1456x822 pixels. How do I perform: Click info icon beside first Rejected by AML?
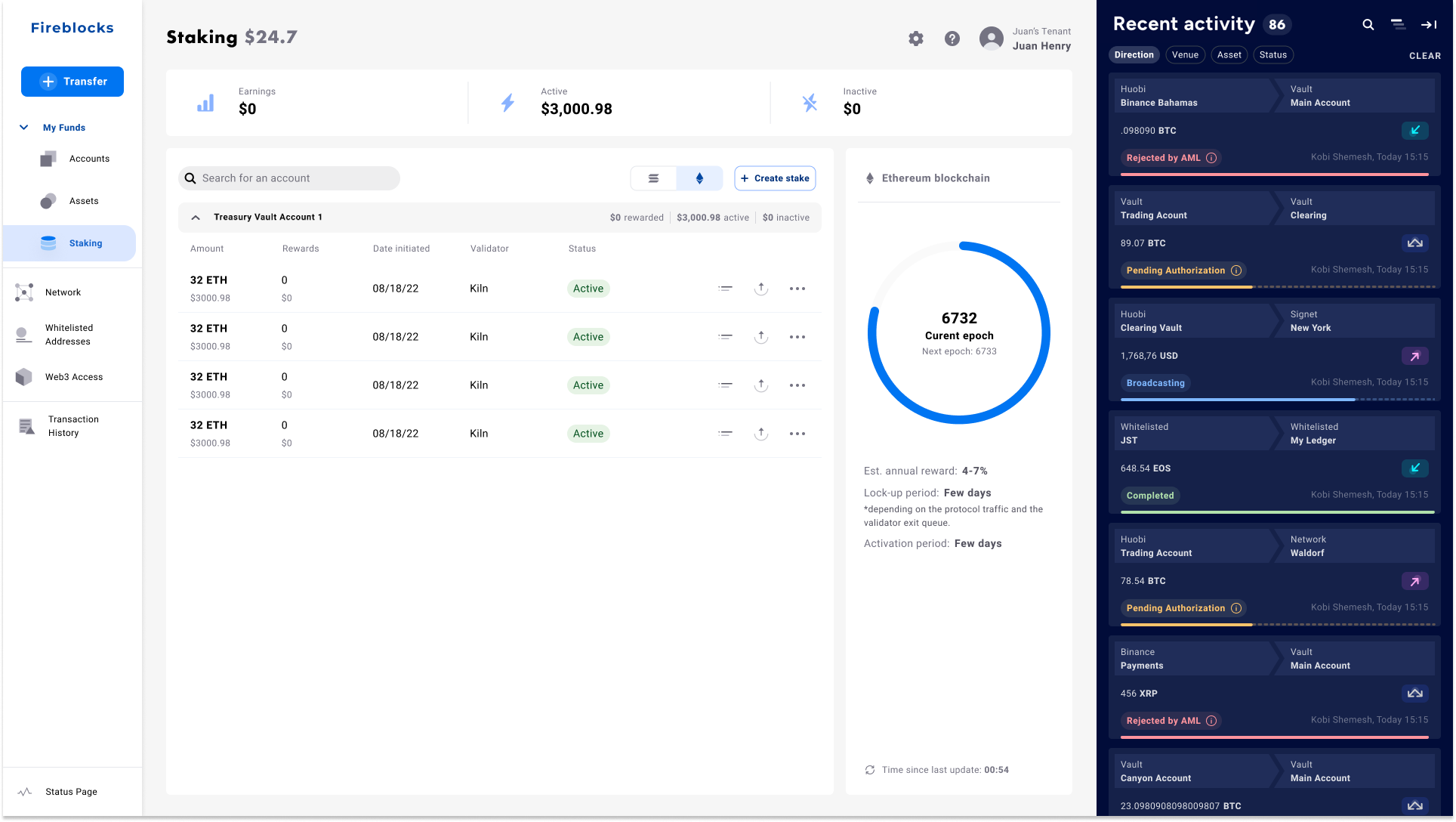(x=1211, y=158)
